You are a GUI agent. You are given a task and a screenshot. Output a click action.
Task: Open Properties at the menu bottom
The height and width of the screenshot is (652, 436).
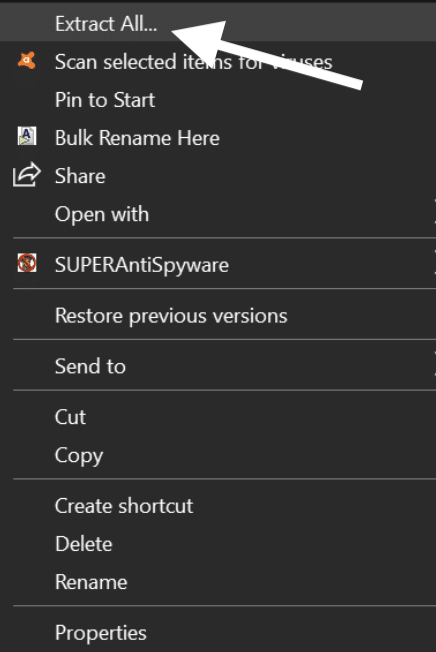pyautogui.click(x=101, y=633)
